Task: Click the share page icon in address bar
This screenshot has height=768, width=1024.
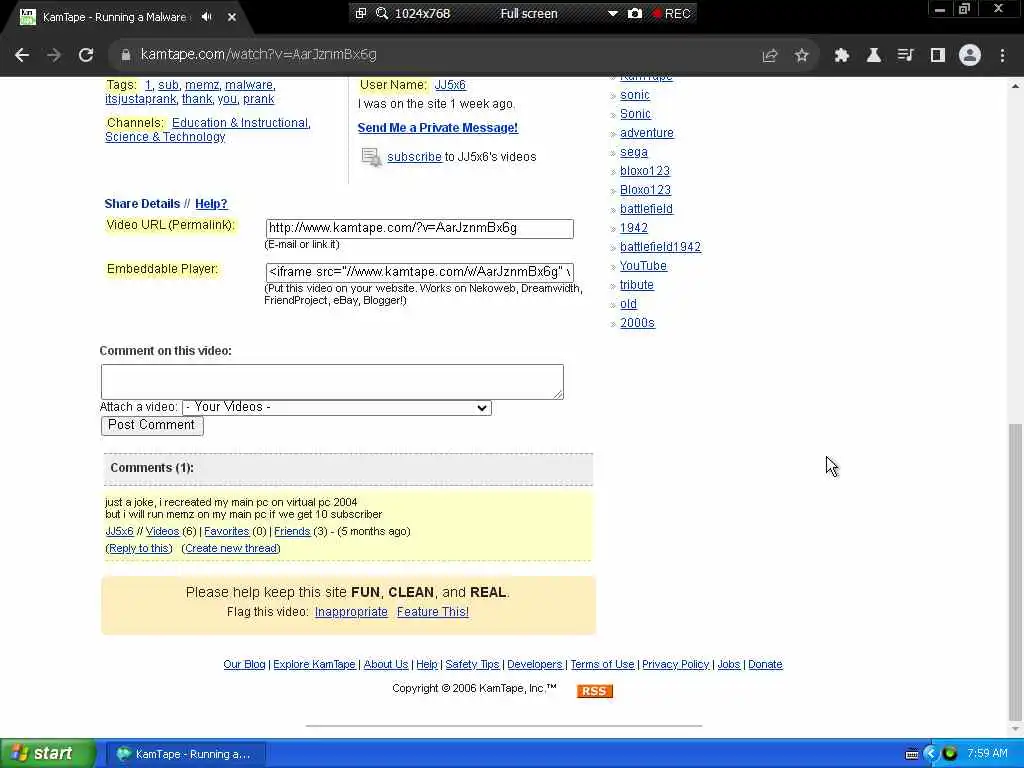Action: click(x=770, y=56)
